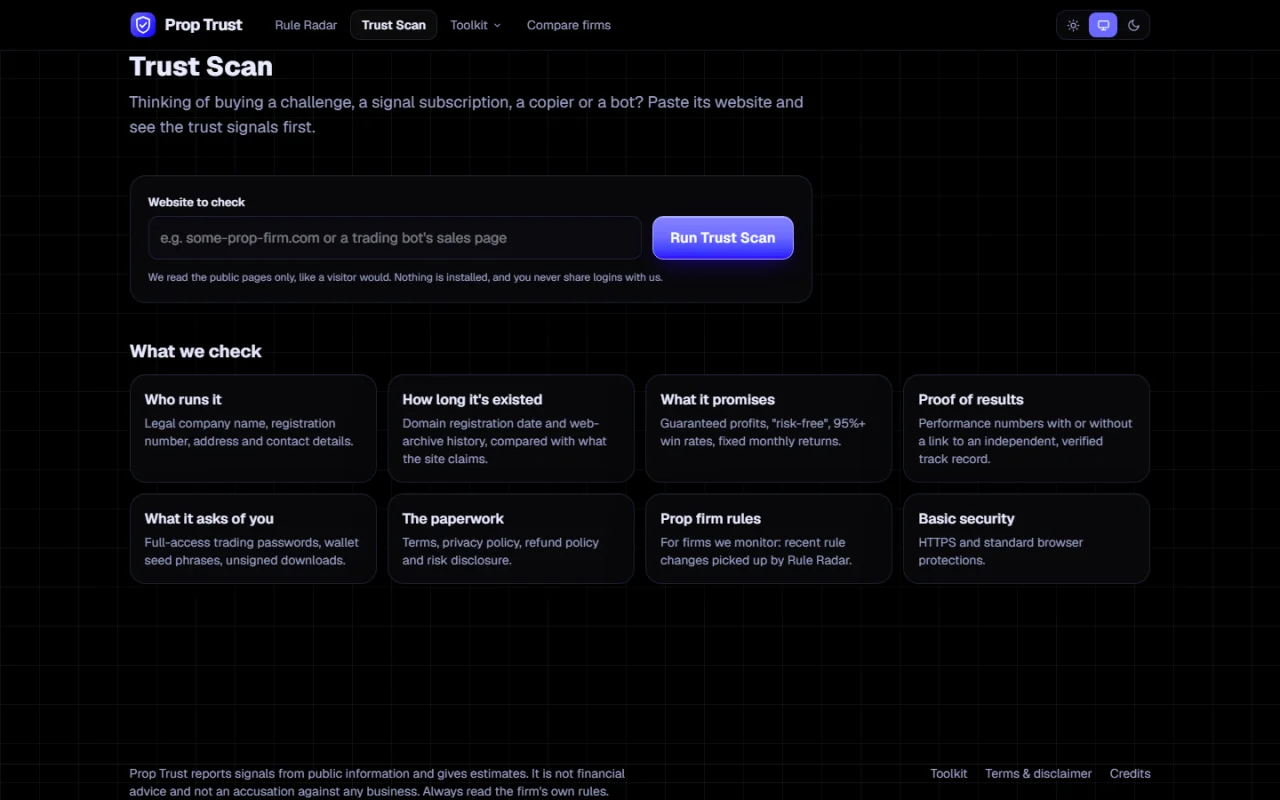The image size is (1280, 800).
Task: Select system theme monitor icon
Action: coord(1103,25)
